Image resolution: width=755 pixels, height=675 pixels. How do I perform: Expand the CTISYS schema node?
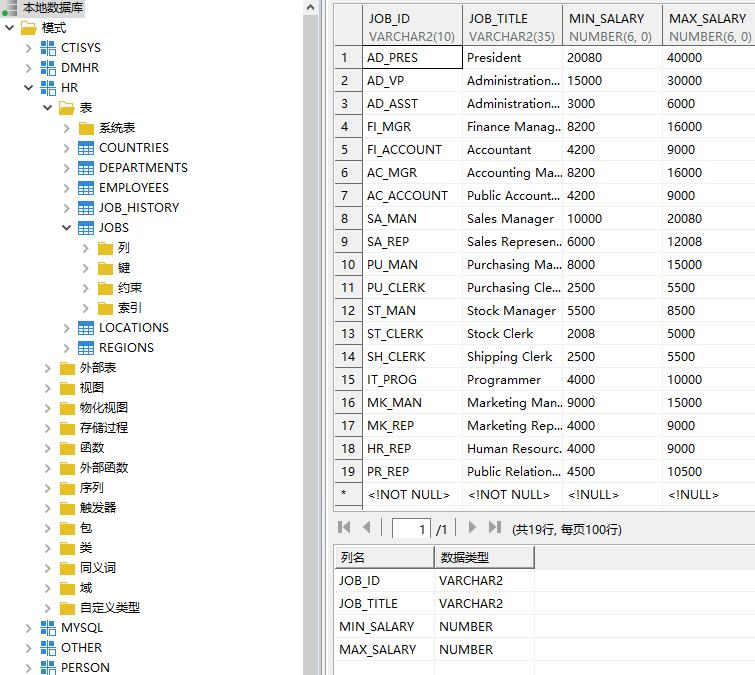[x=28, y=48]
